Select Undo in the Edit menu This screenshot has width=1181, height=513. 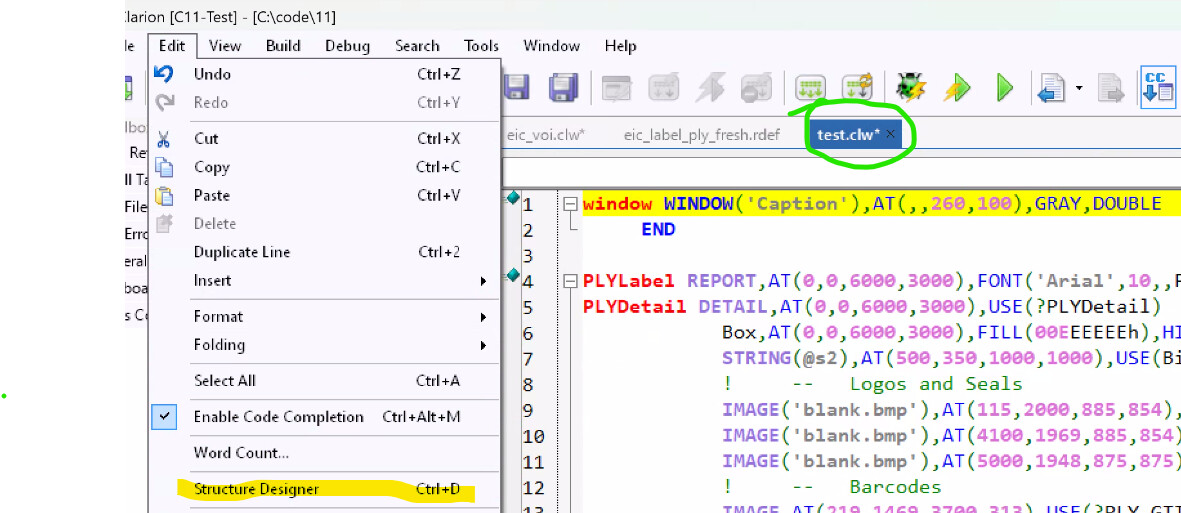pyautogui.click(x=212, y=74)
